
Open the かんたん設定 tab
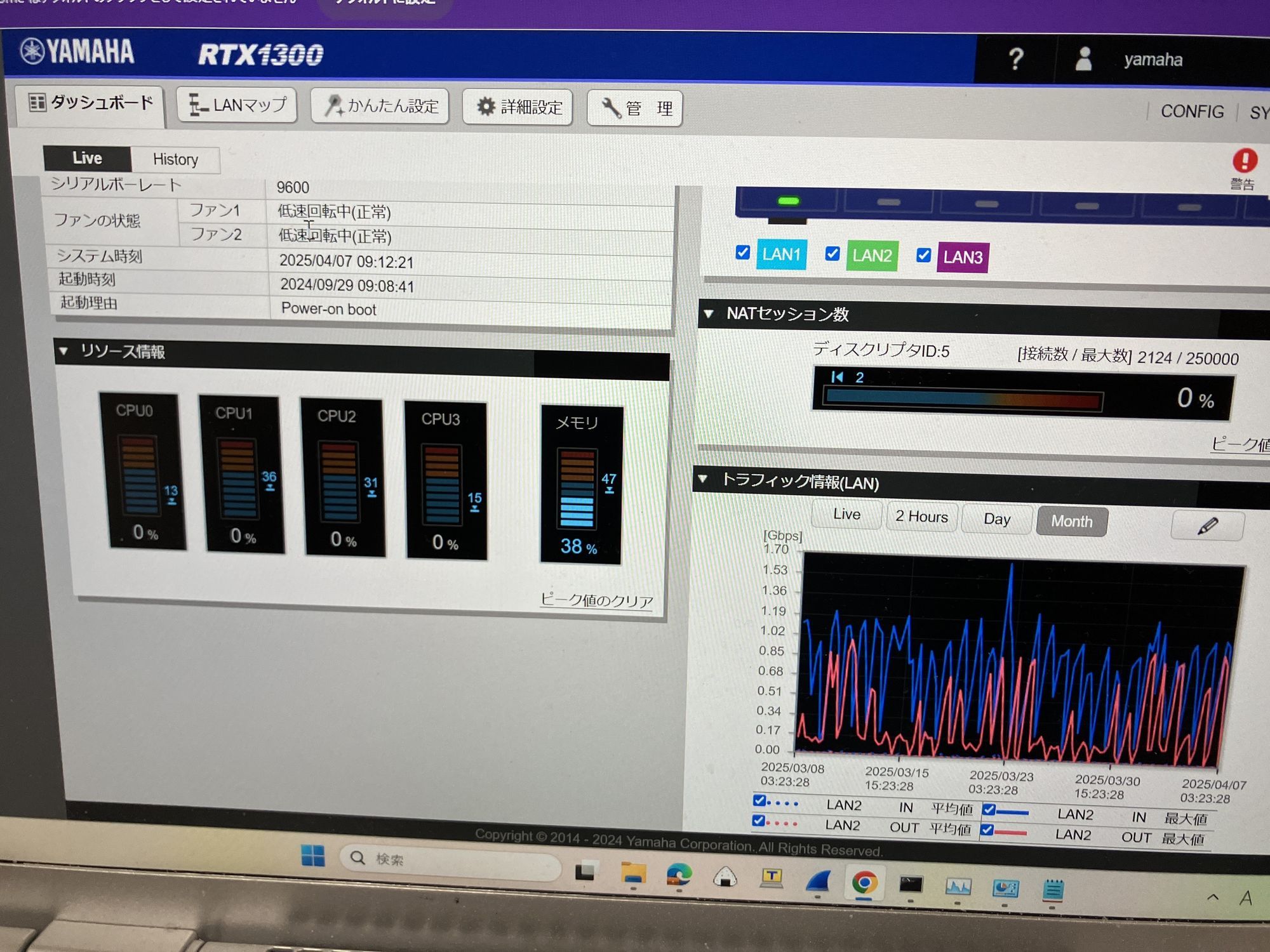pyautogui.click(x=380, y=106)
